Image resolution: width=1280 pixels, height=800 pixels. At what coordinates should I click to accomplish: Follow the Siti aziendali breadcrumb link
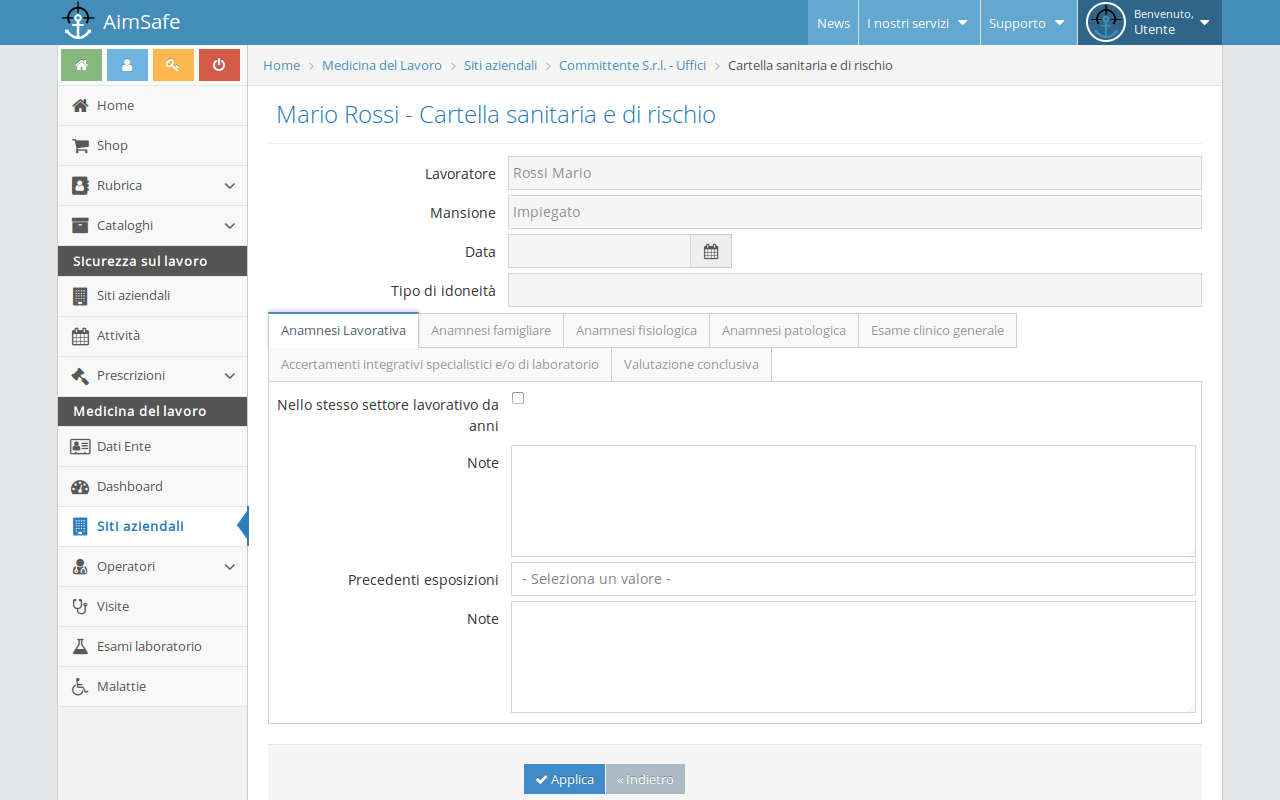(500, 65)
